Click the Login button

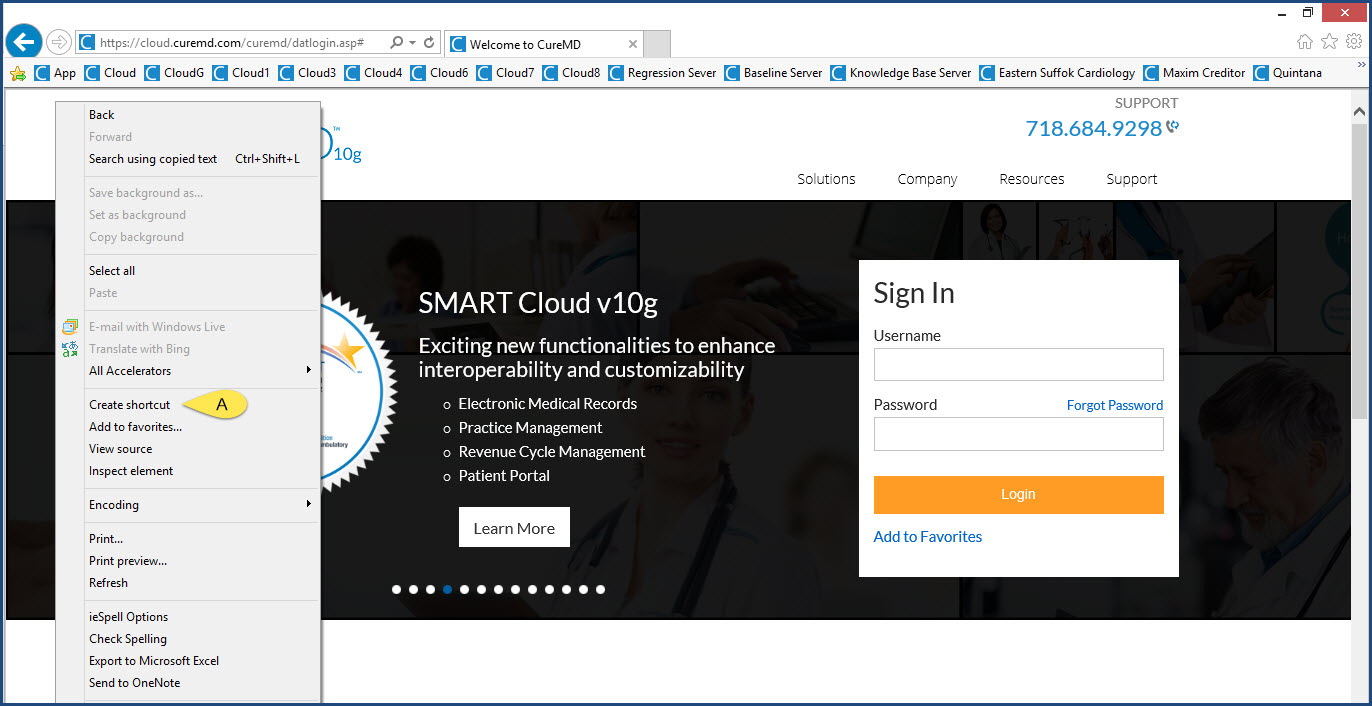tap(1018, 494)
